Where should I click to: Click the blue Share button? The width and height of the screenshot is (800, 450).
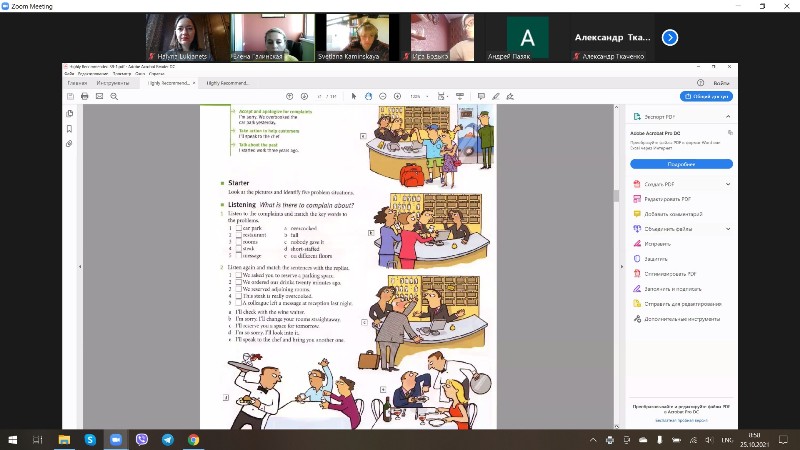(x=706, y=96)
